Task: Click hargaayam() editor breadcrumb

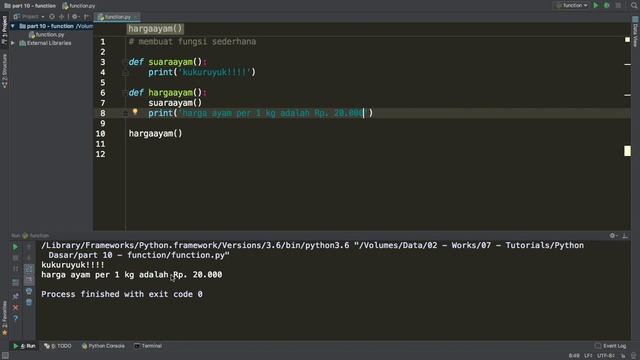Action: point(155,29)
